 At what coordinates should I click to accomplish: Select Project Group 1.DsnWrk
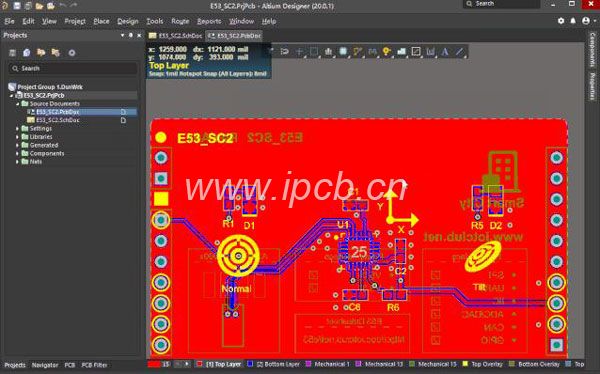50,87
